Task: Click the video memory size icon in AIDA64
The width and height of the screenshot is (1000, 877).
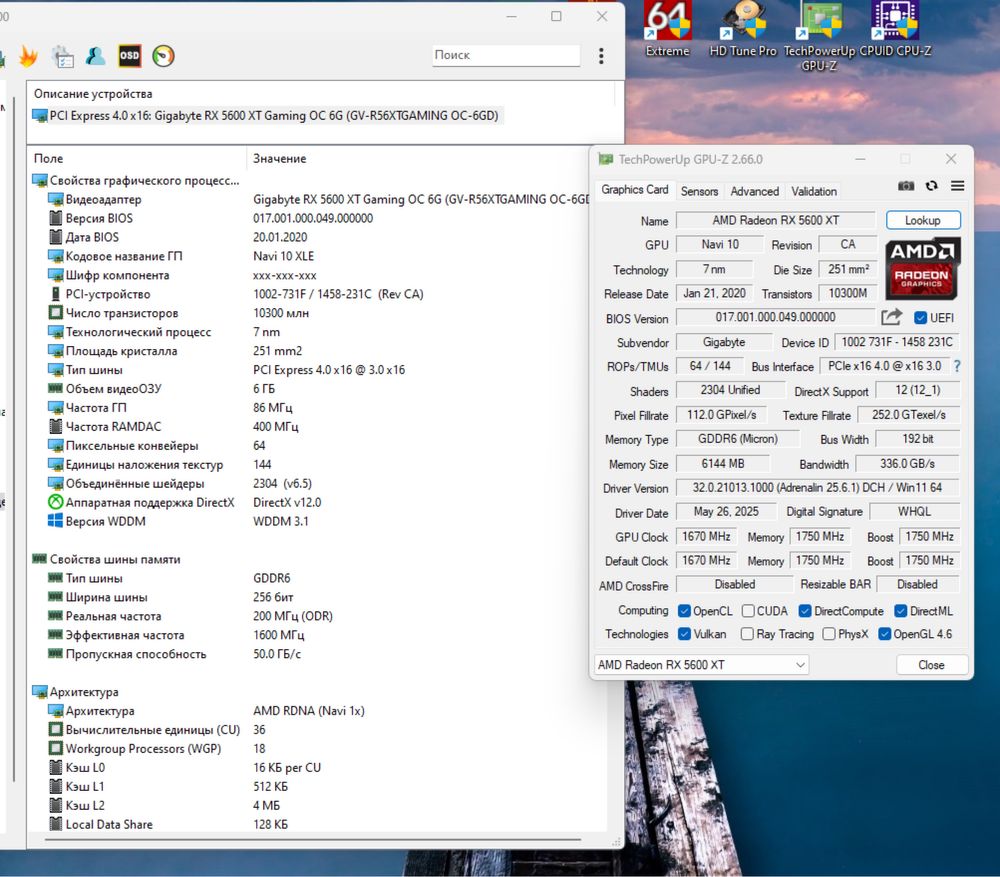Action: point(55,388)
